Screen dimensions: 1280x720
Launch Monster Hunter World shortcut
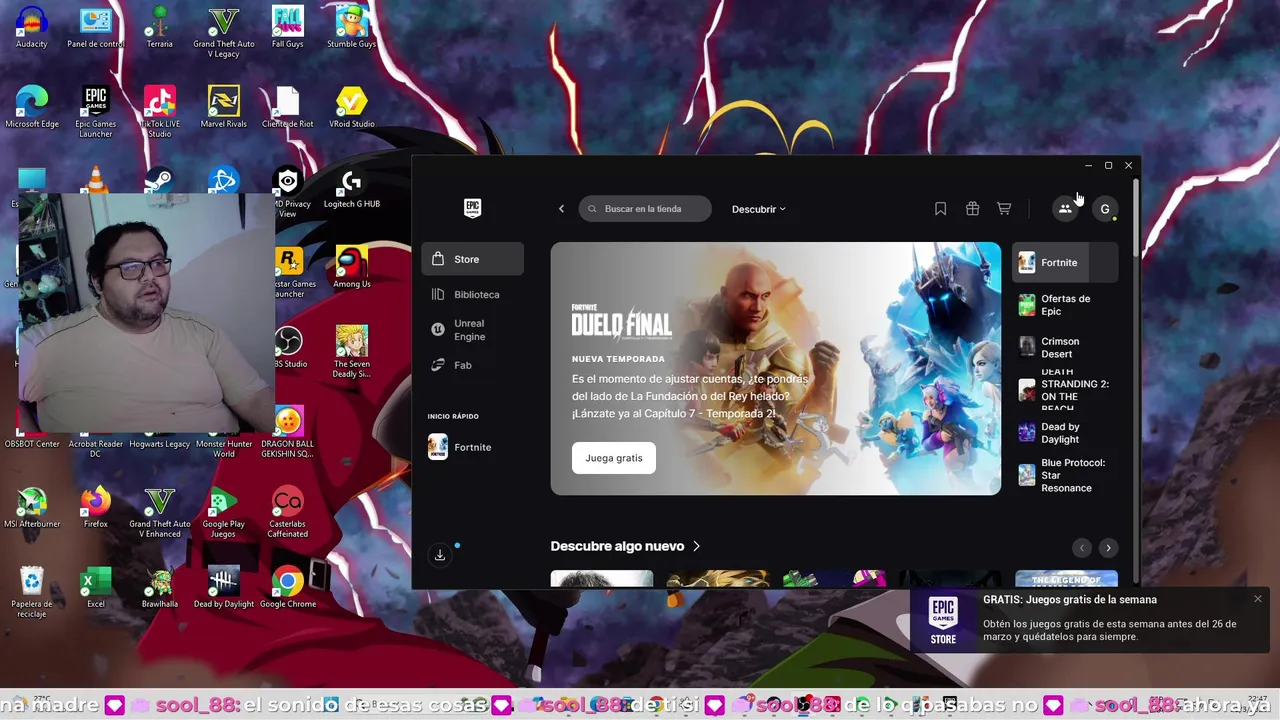tap(224, 448)
